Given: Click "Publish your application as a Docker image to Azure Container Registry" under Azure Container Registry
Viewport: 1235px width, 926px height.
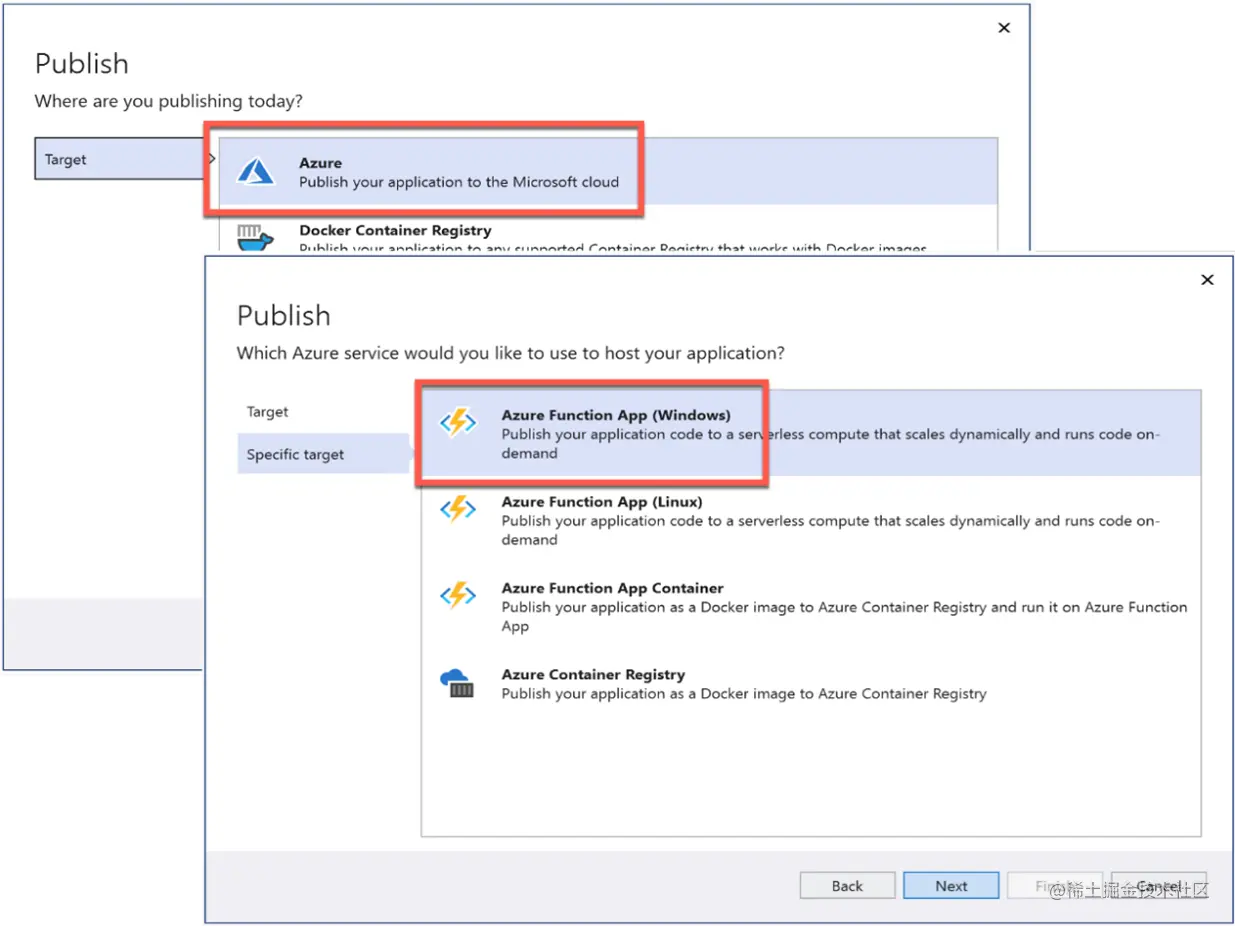Looking at the screenshot, I should 744,694.
